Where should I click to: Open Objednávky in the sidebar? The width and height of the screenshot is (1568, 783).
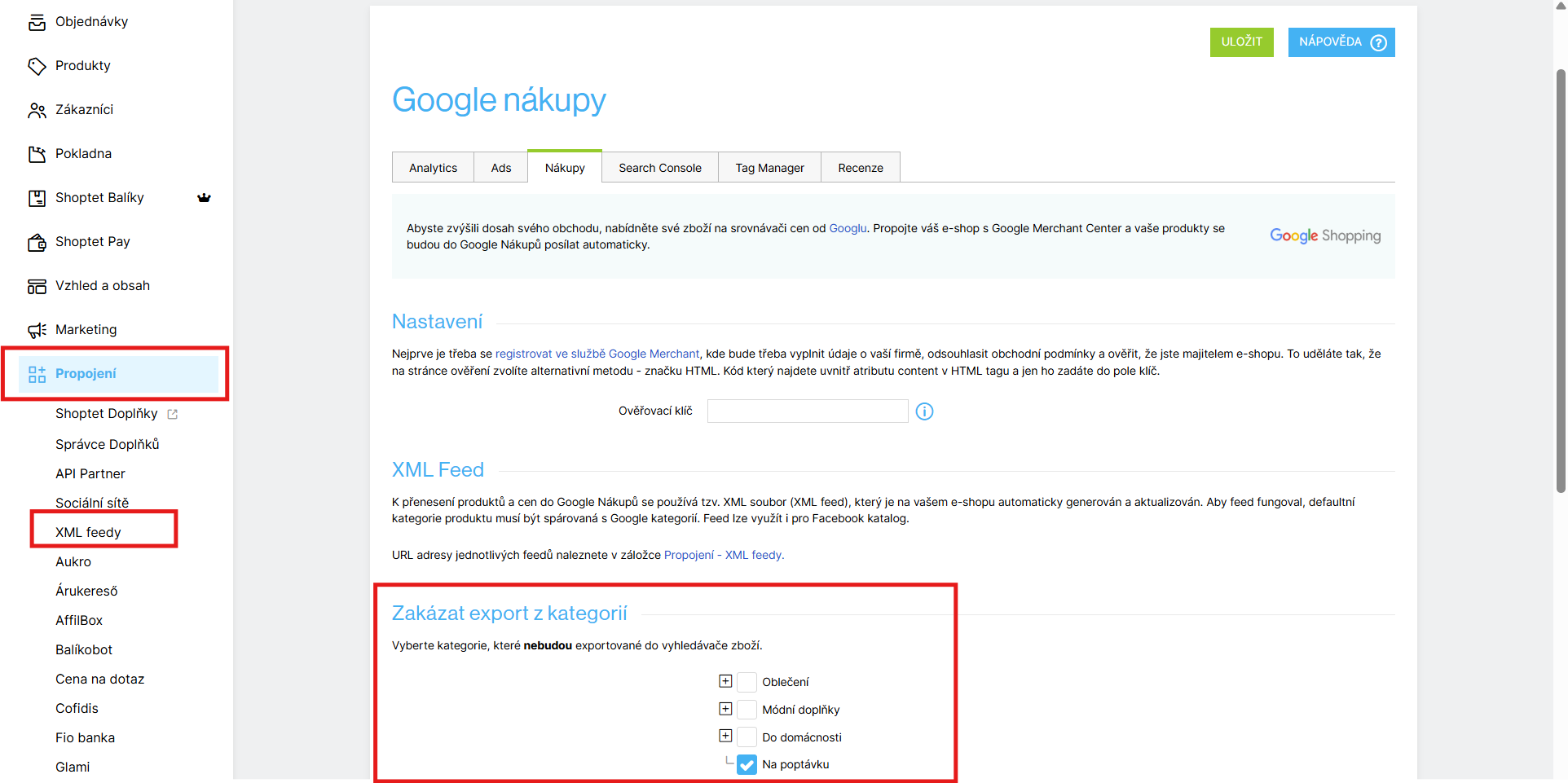click(x=91, y=22)
